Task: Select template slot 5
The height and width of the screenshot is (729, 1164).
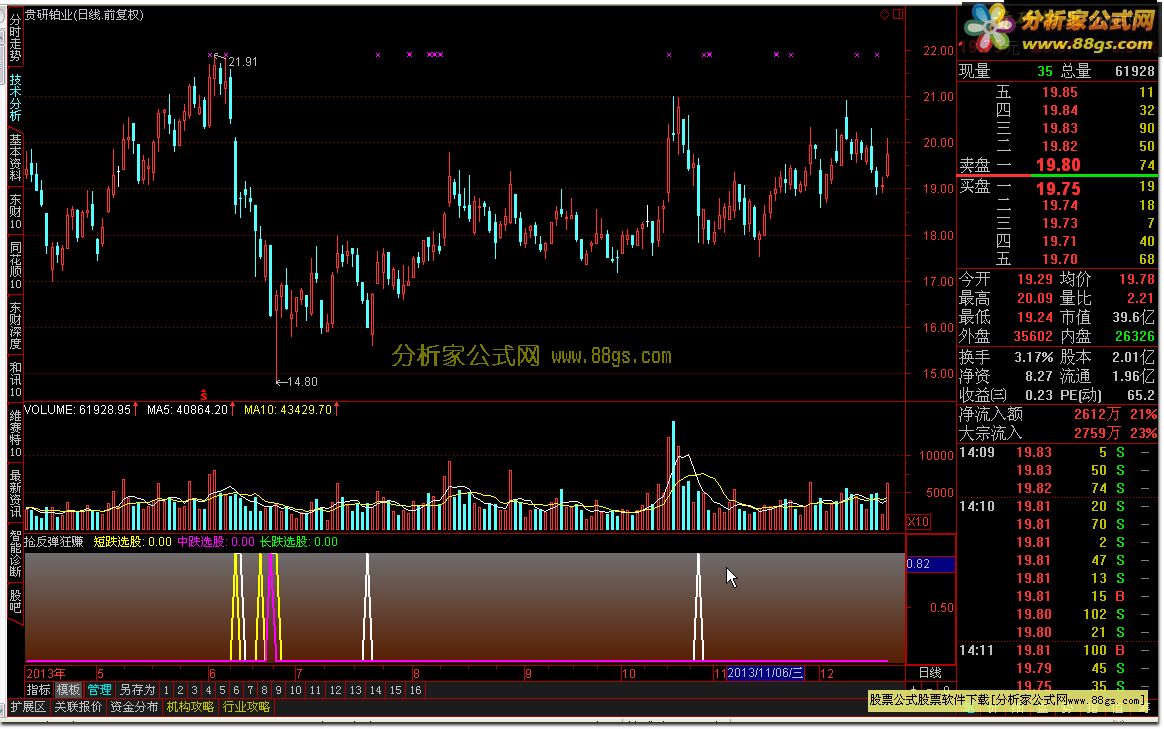Action: point(222,690)
